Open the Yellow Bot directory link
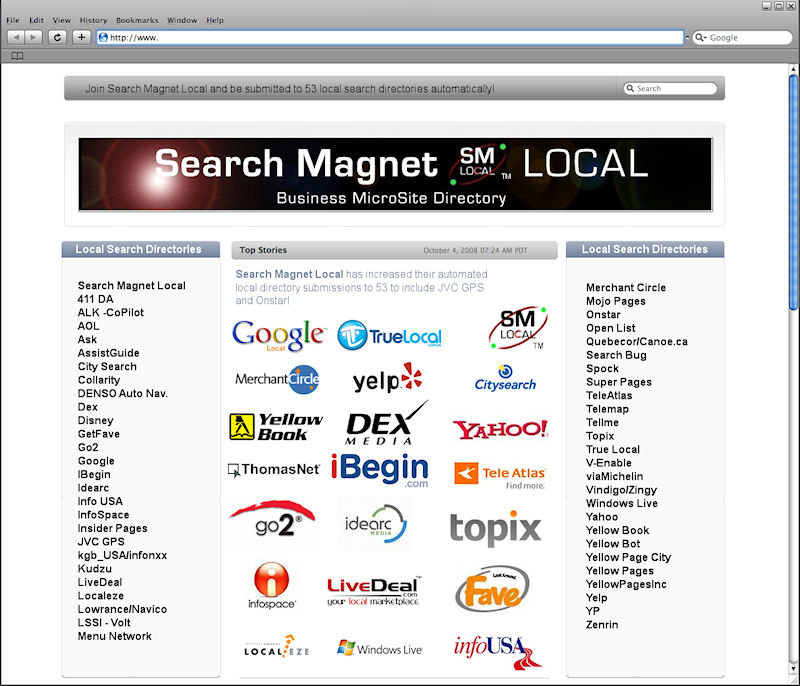Screen dimensions: 800x686 click(613, 544)
